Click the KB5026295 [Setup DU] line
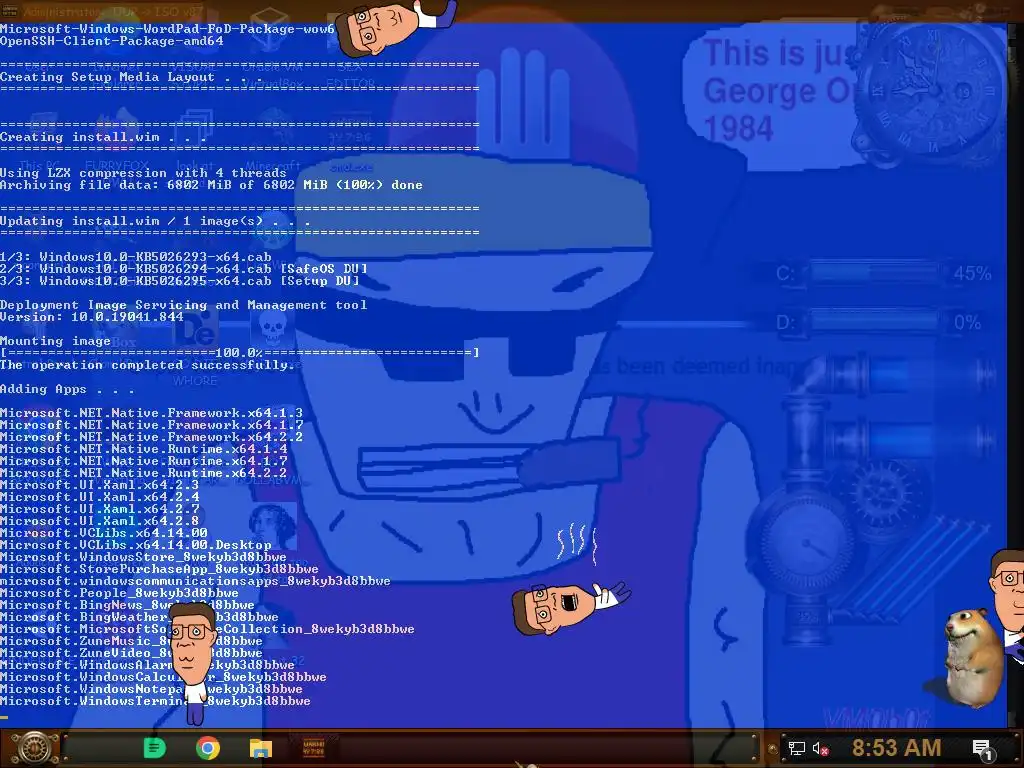The width and height of the screenshot is (1024, 768). pos(180,281)
